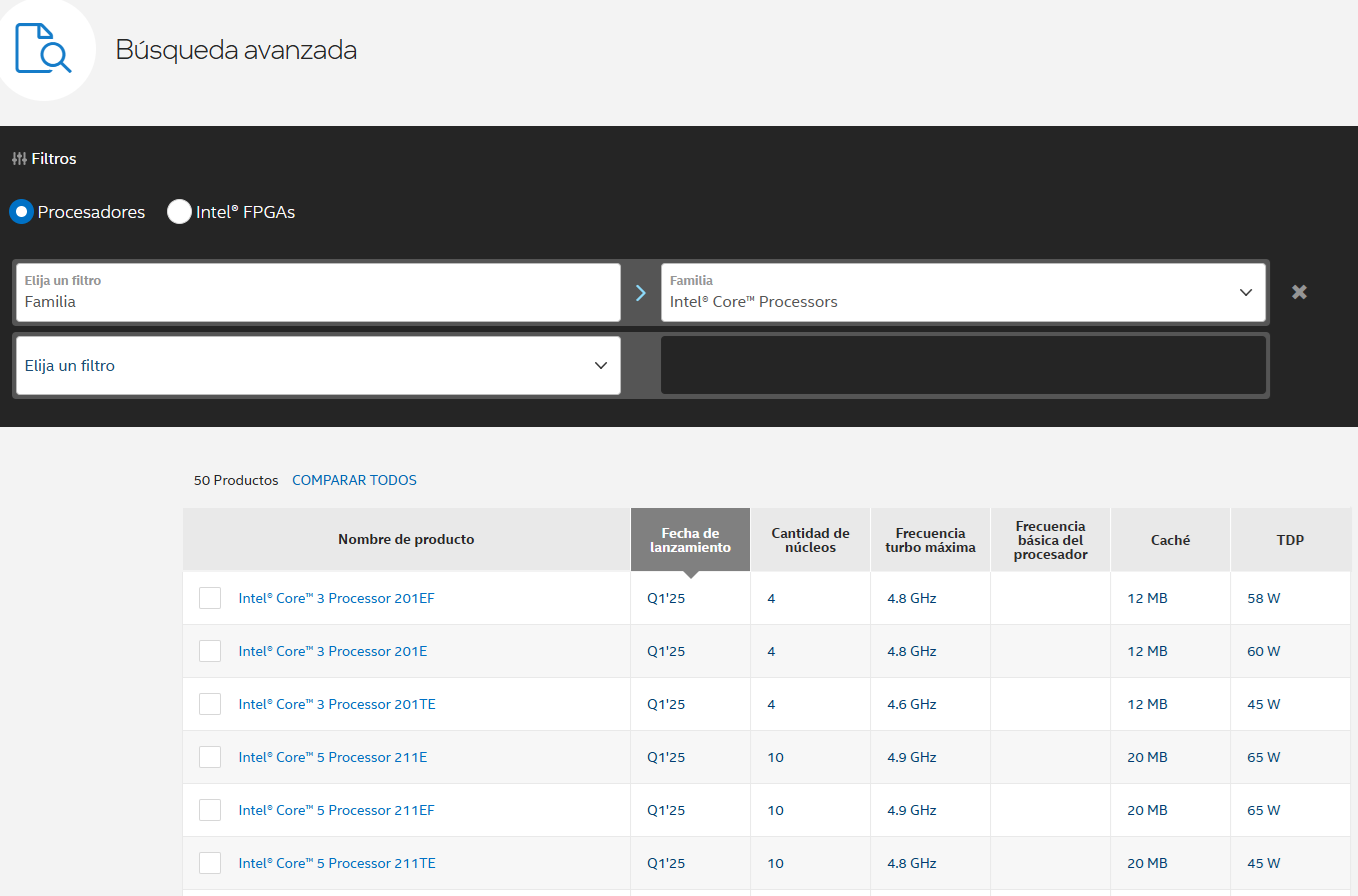This screenshot has width=1358, height=896.
Task: Click the advanced search document magnifier icon
Action: tap(44, 46)
